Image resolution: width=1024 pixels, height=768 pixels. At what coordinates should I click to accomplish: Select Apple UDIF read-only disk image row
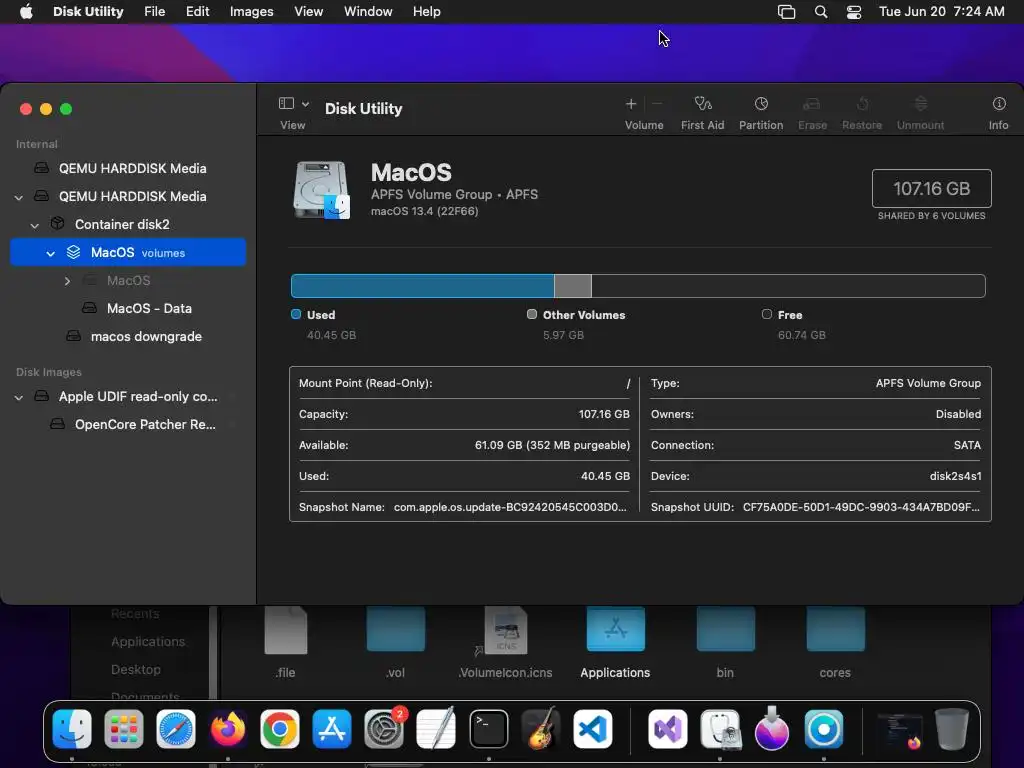click(128, 396)
